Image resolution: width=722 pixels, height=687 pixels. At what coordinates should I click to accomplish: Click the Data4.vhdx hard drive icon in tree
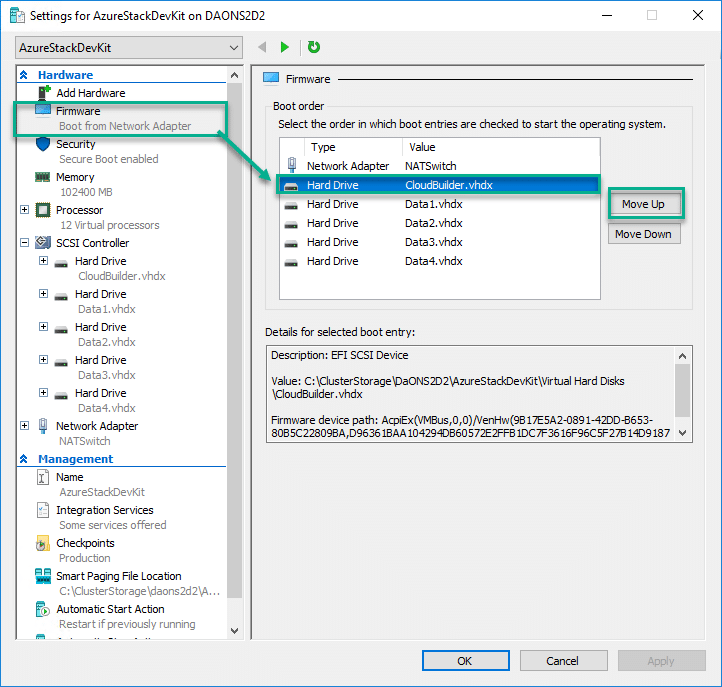[x=61, y=396]
